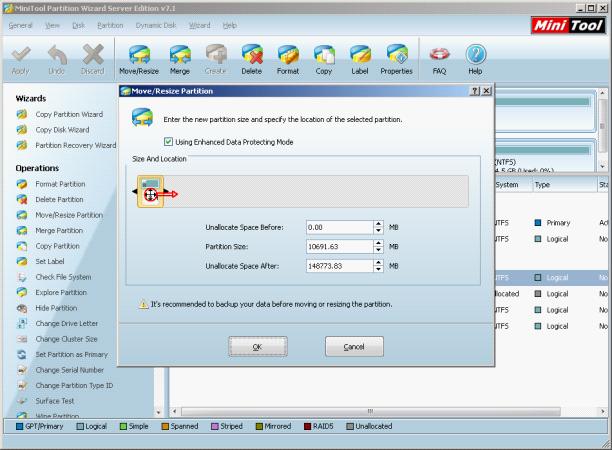Open the Dynamic Disk menu
Screen dimensions: 612x450
(156, 25)
